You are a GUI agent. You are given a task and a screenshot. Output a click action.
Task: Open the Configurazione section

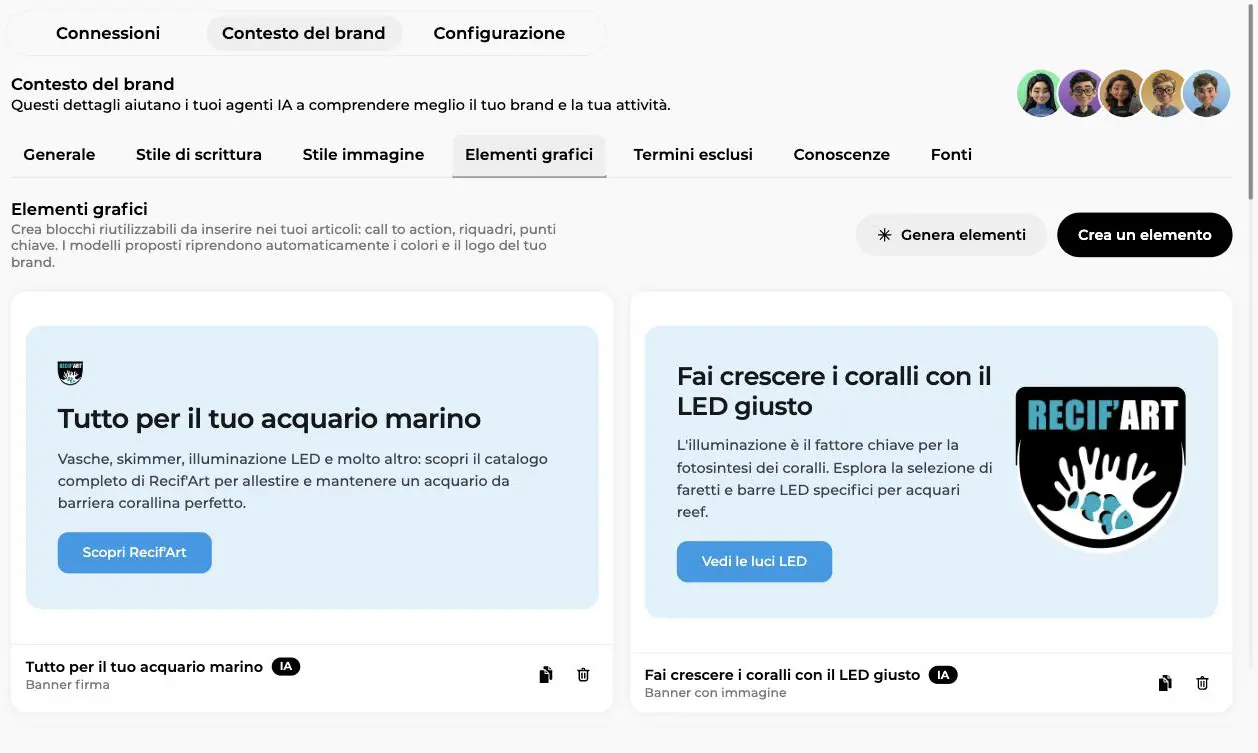[x=499, y=33]
